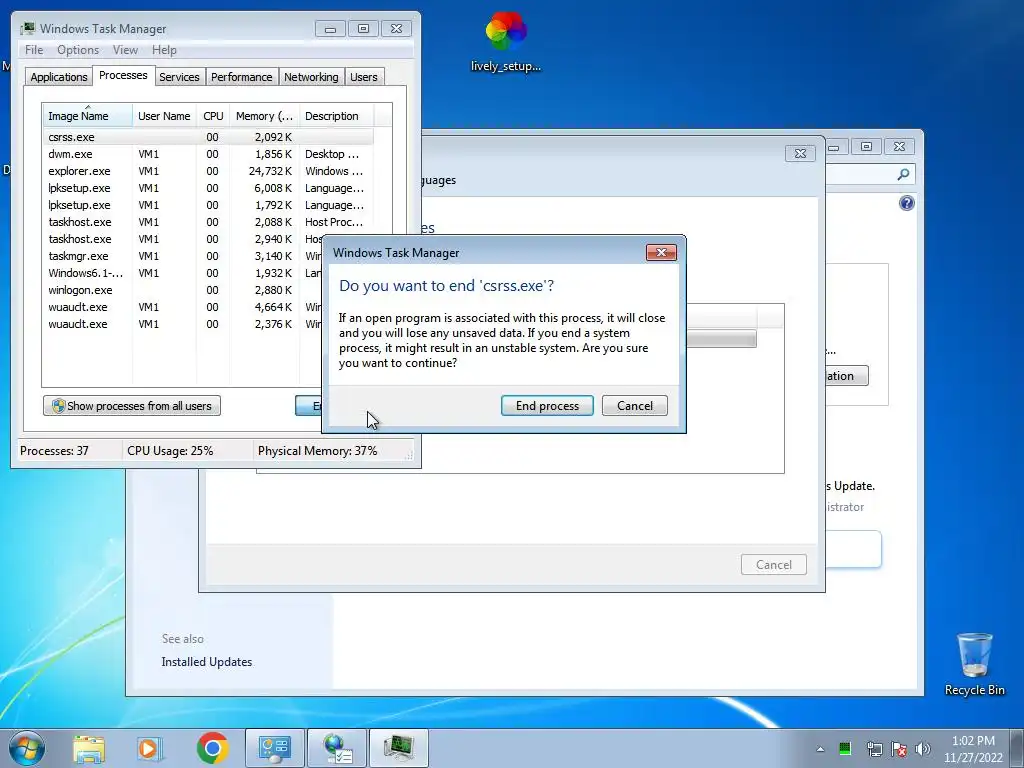Open File Explorer from the taskbar
The image size is (1024, 768).
pos(89,748)
